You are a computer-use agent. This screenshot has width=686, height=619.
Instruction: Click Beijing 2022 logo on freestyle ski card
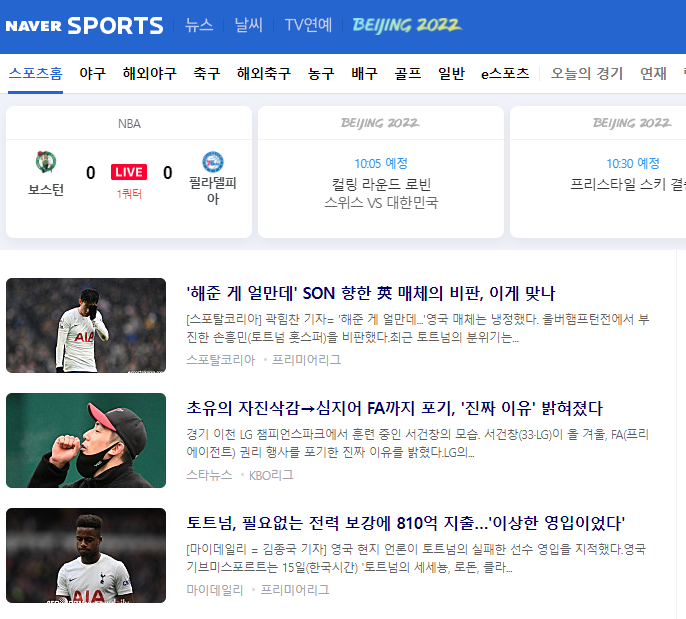632,123
